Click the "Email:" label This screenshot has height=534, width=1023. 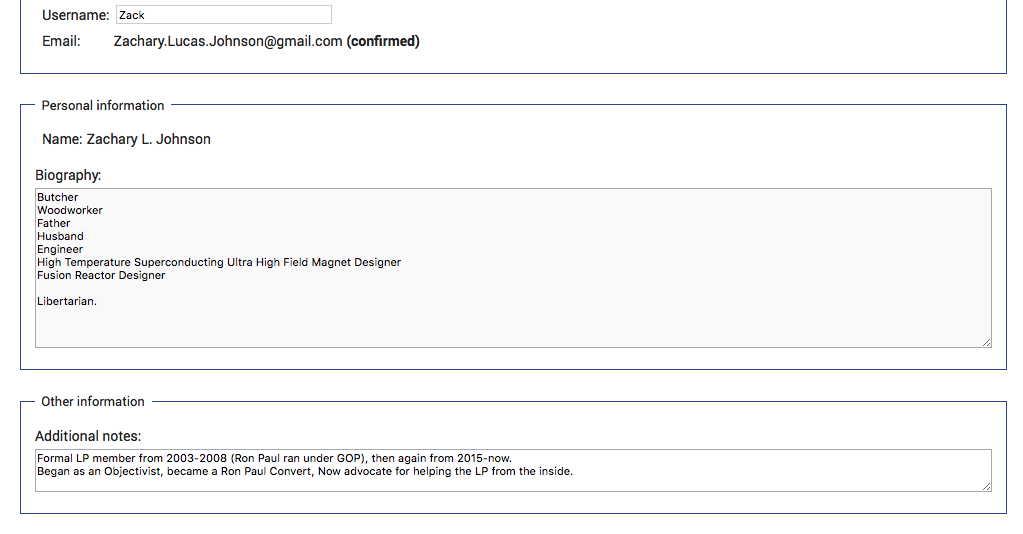tap(61, 42)
